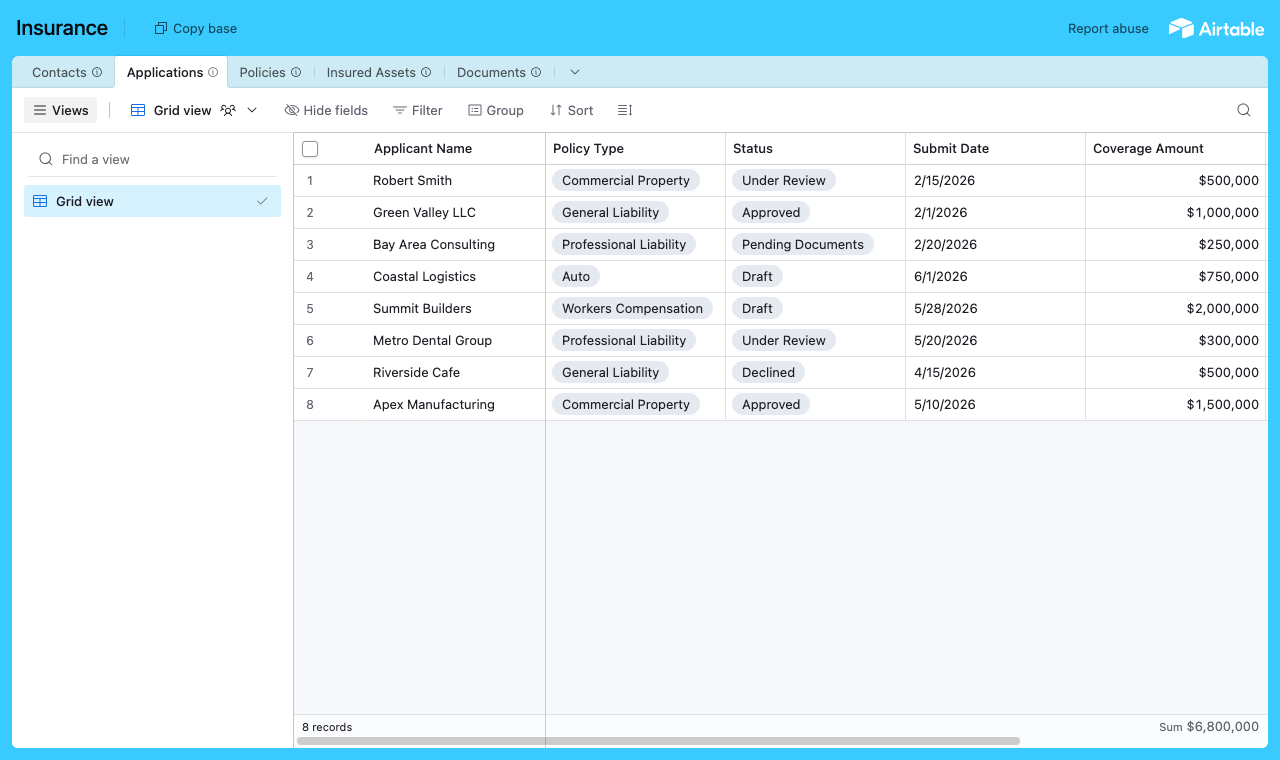1280x760 pixels.
Task: Click the collaborative view people icon
Action: pyautogui.click(x=228, y=110)
